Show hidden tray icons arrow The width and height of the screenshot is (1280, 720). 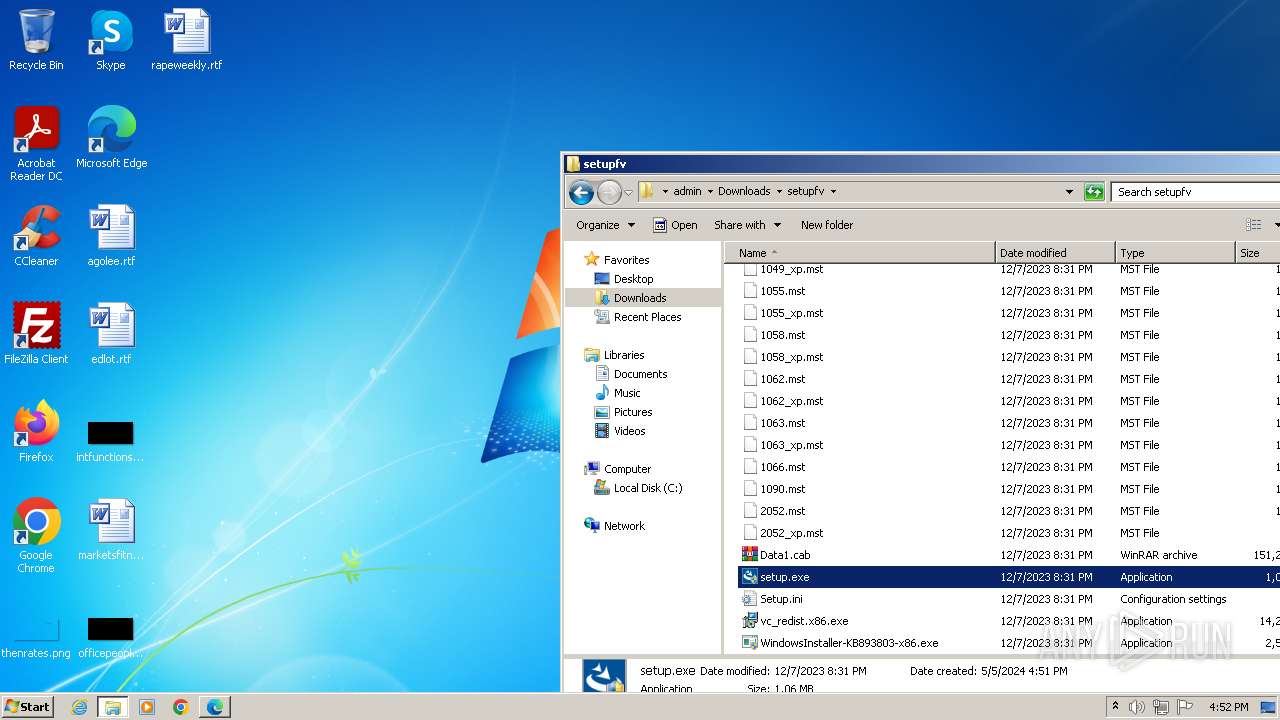[1115, 707]
